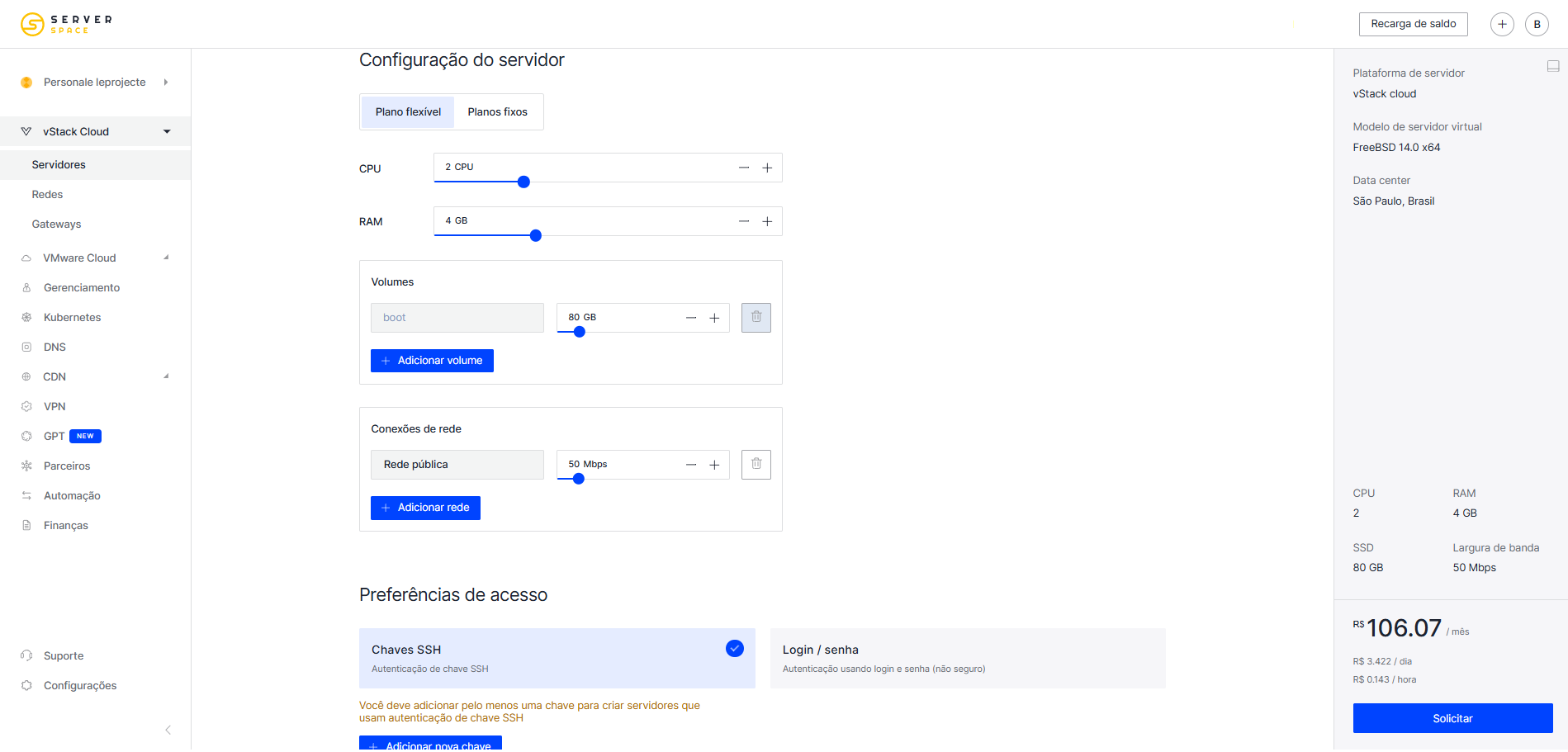Click the VMware Cloud icon
Viewport: 1568px width, 752px height.
[x=26, y=258]
